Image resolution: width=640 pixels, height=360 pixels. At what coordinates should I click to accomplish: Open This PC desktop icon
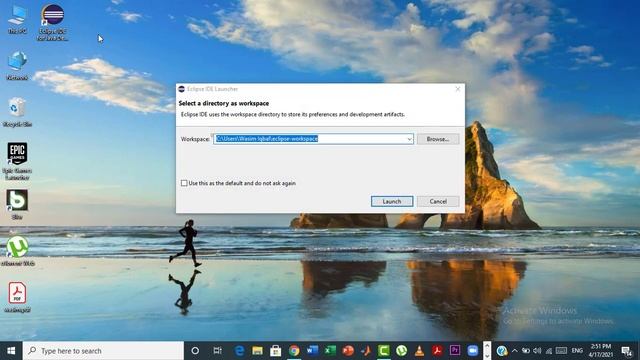(17, 19)
